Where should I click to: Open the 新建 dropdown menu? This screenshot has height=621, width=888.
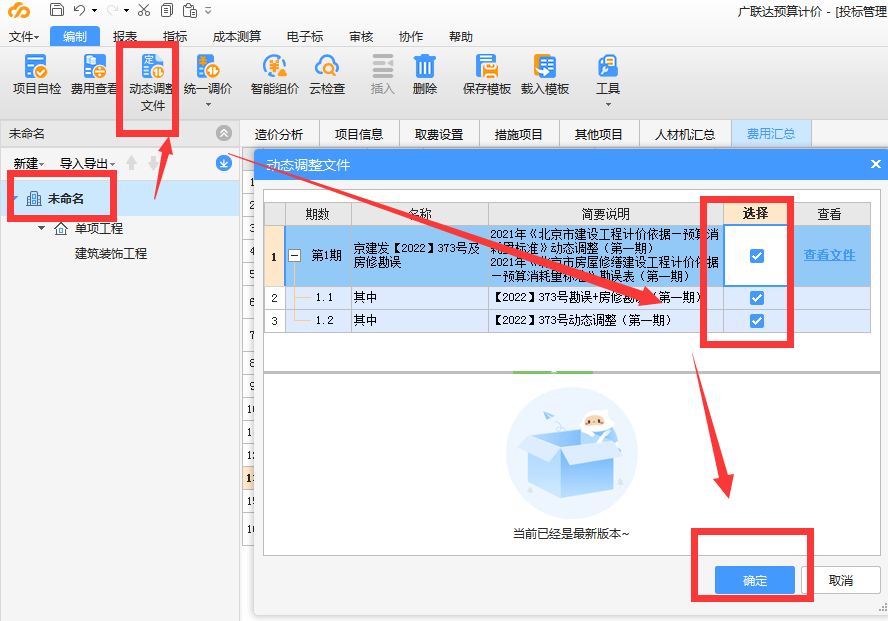[x=27, y=162]
